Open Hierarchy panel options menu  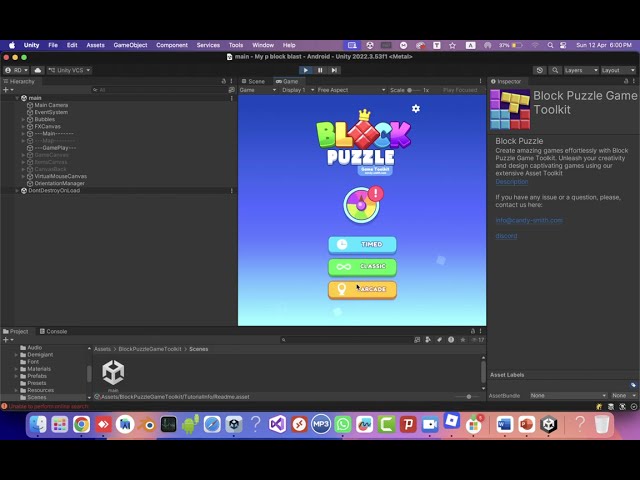point(231,81)
